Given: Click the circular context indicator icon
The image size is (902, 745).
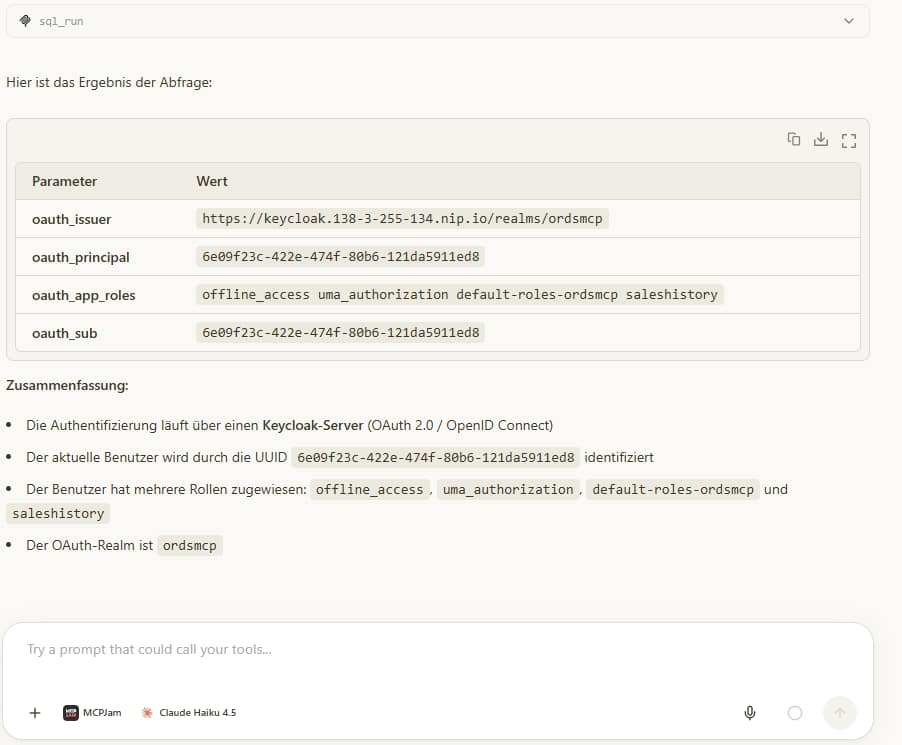Looking at the screenshot, I should [x=794, y=713].
